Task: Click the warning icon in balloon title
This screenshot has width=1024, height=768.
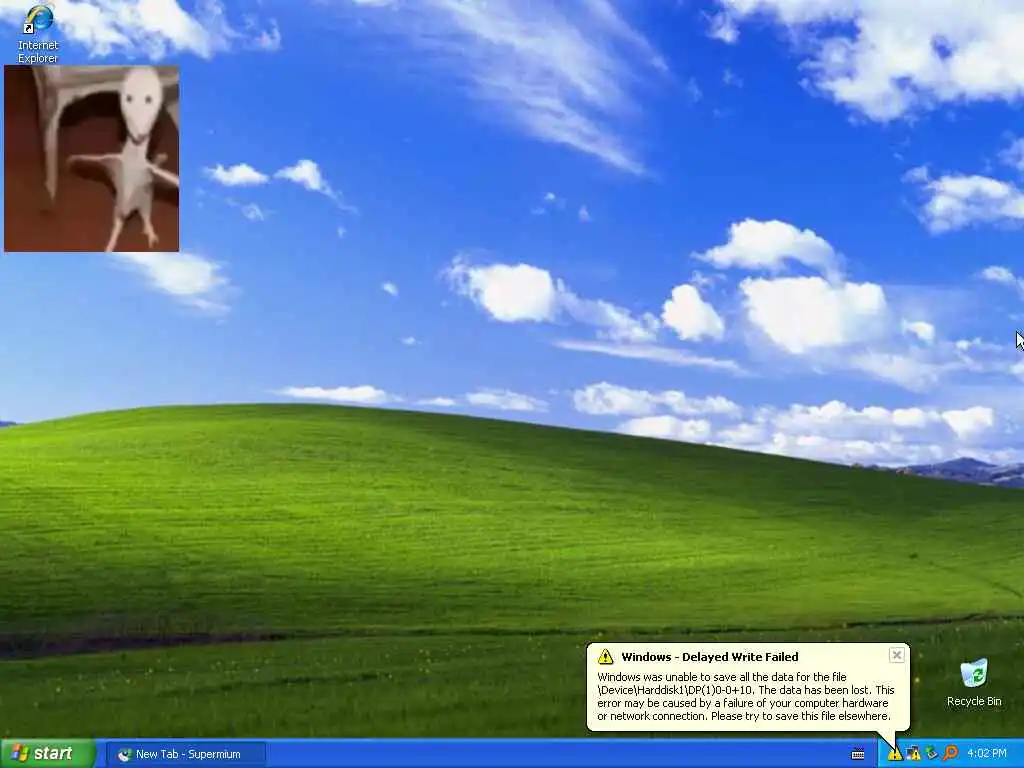Action: 605,656
